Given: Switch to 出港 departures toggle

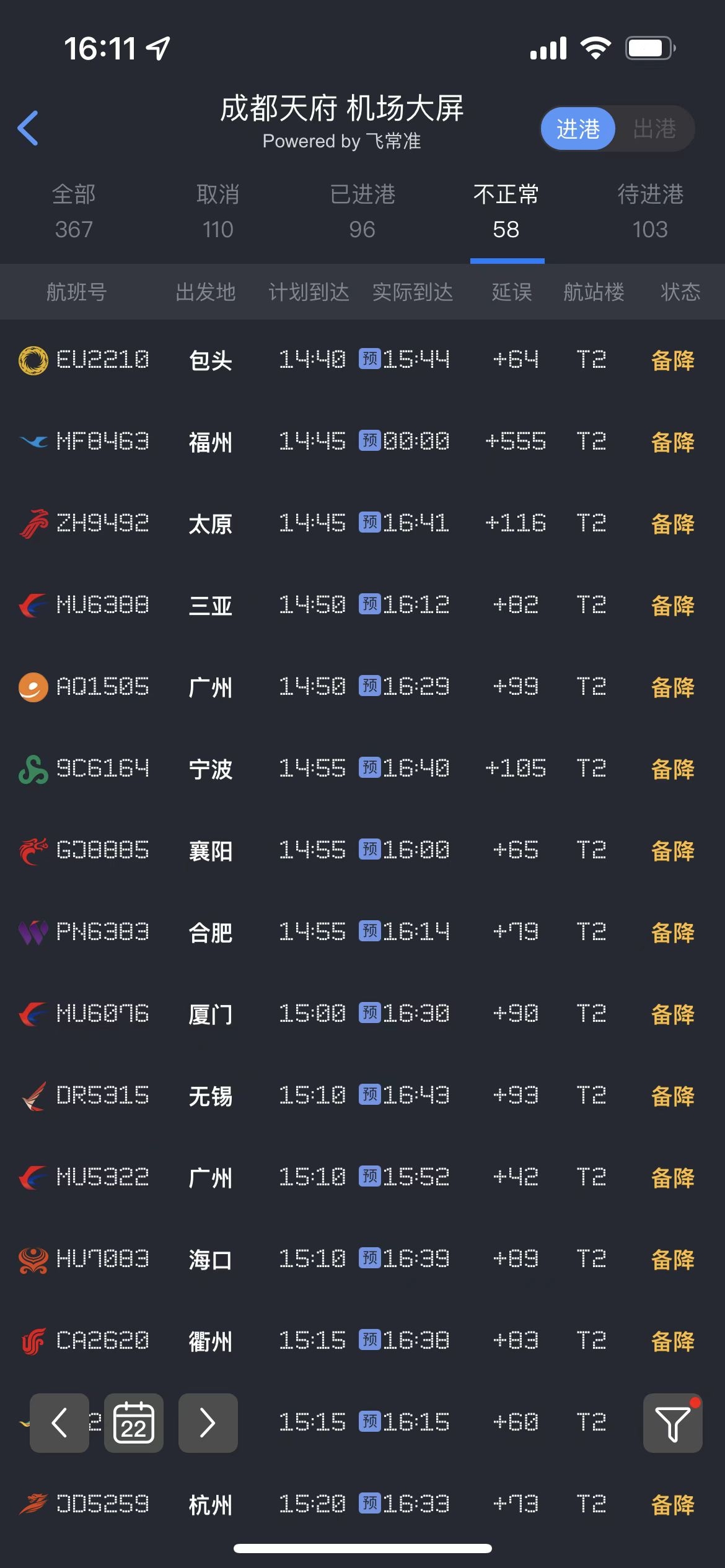Looking at the screenshot, I should [654, 129].
